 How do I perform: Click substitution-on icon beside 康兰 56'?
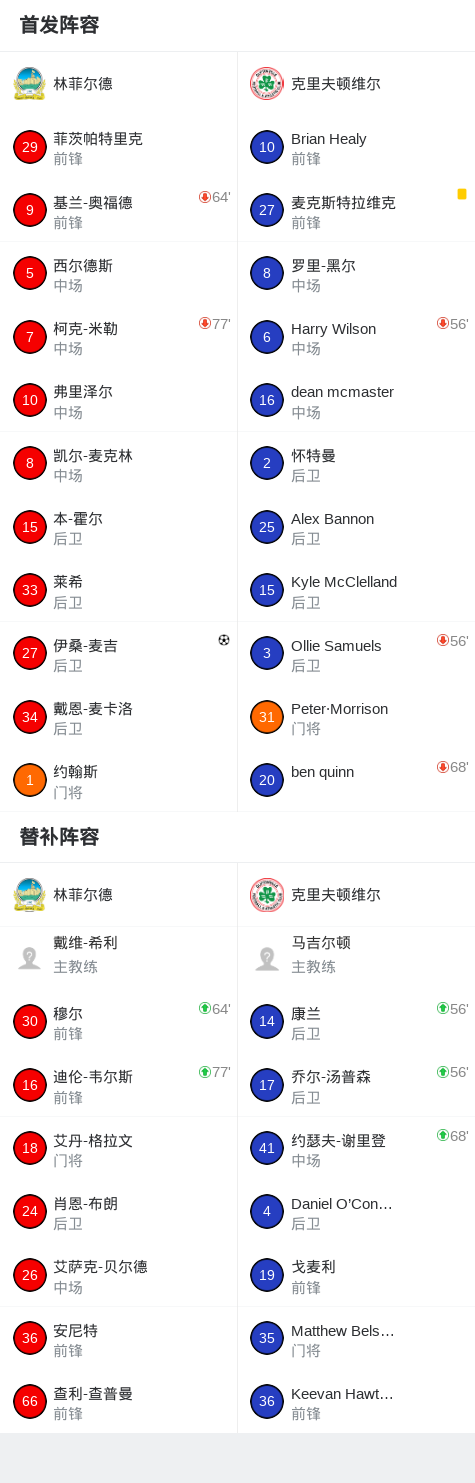point(443,1008)
